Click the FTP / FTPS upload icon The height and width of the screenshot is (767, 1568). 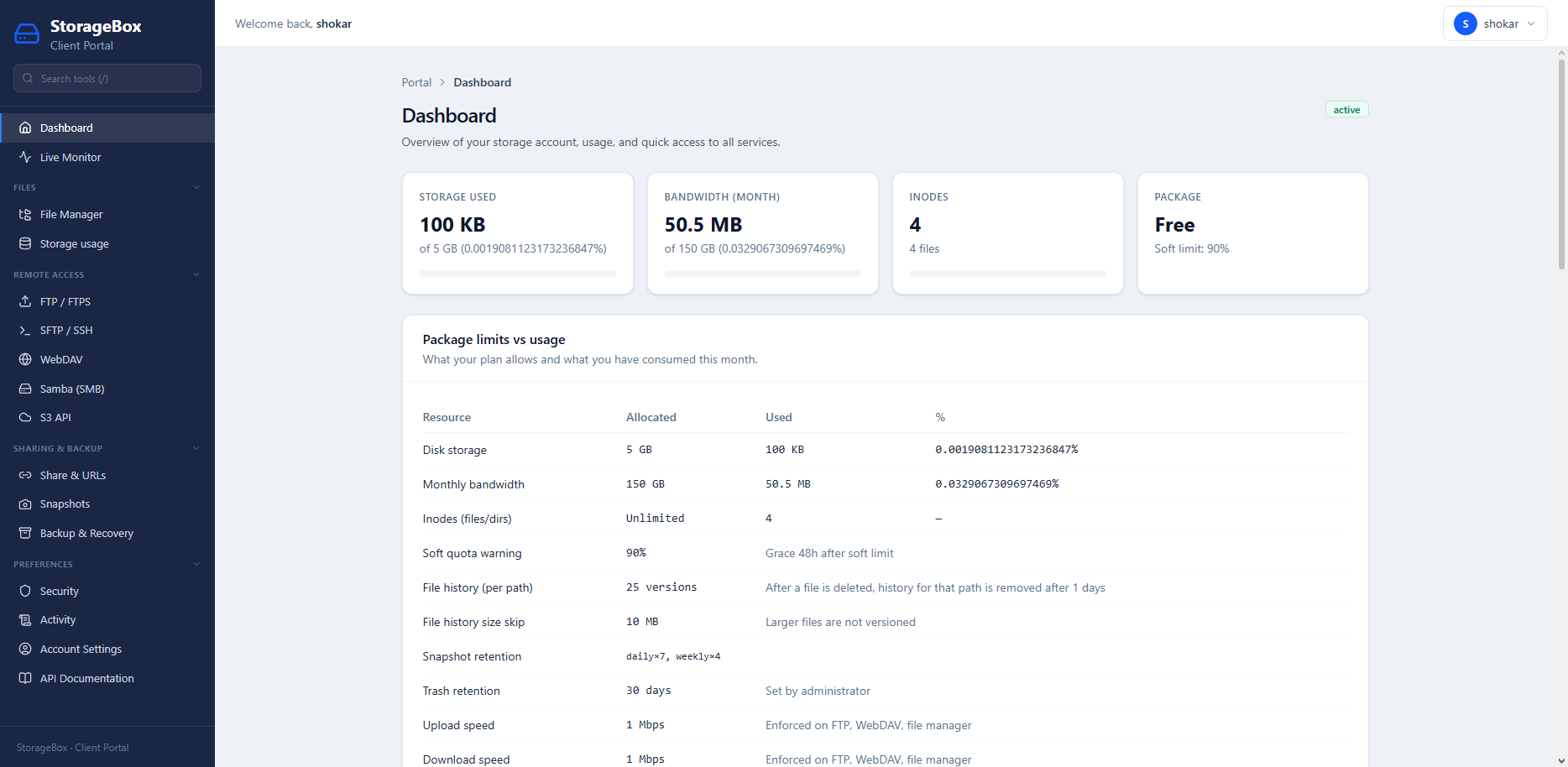(x=25, y=301)
